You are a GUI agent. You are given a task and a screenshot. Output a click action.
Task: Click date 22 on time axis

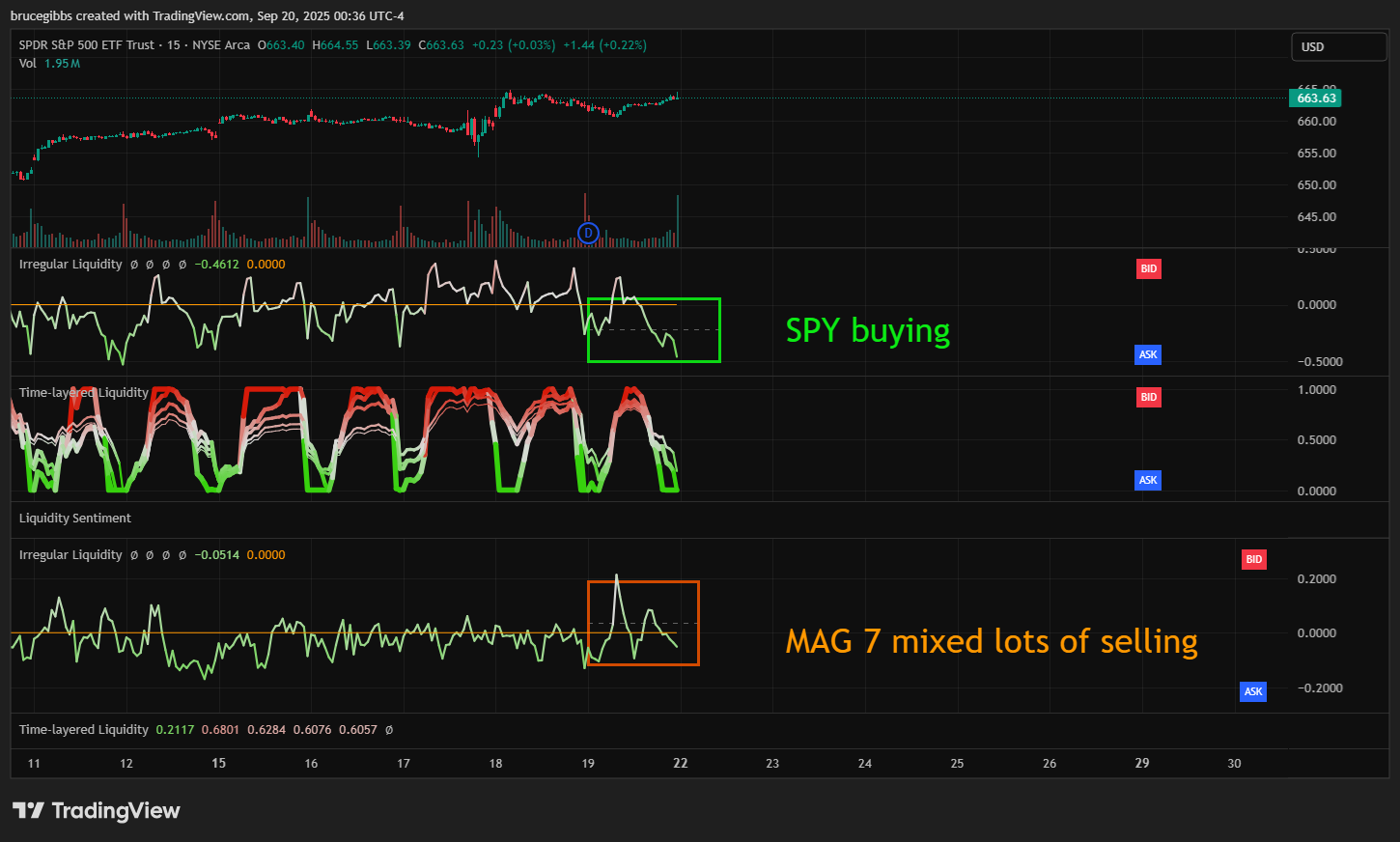(681, 763)
